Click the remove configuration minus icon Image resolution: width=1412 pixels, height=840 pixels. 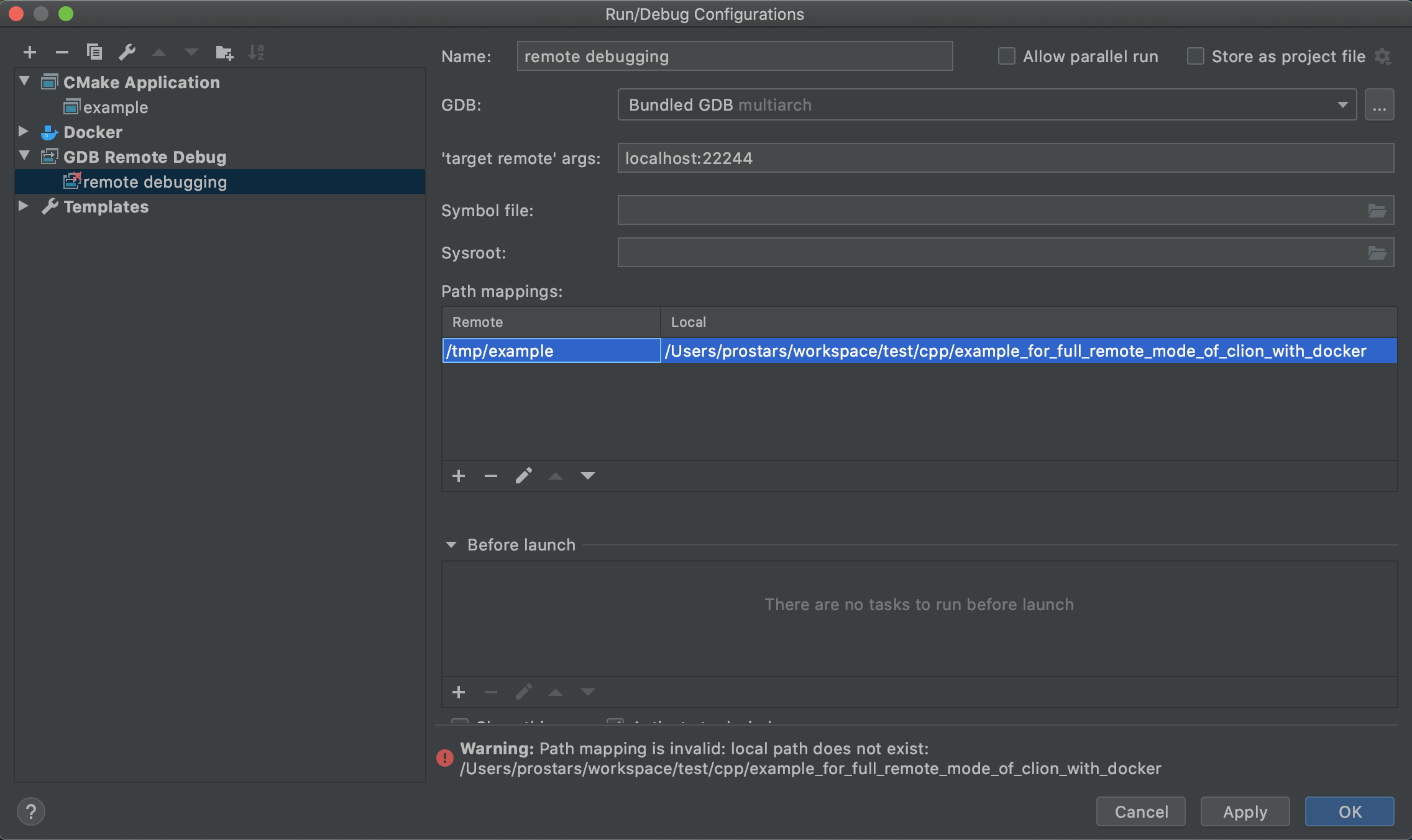click(x=62, y=52)
